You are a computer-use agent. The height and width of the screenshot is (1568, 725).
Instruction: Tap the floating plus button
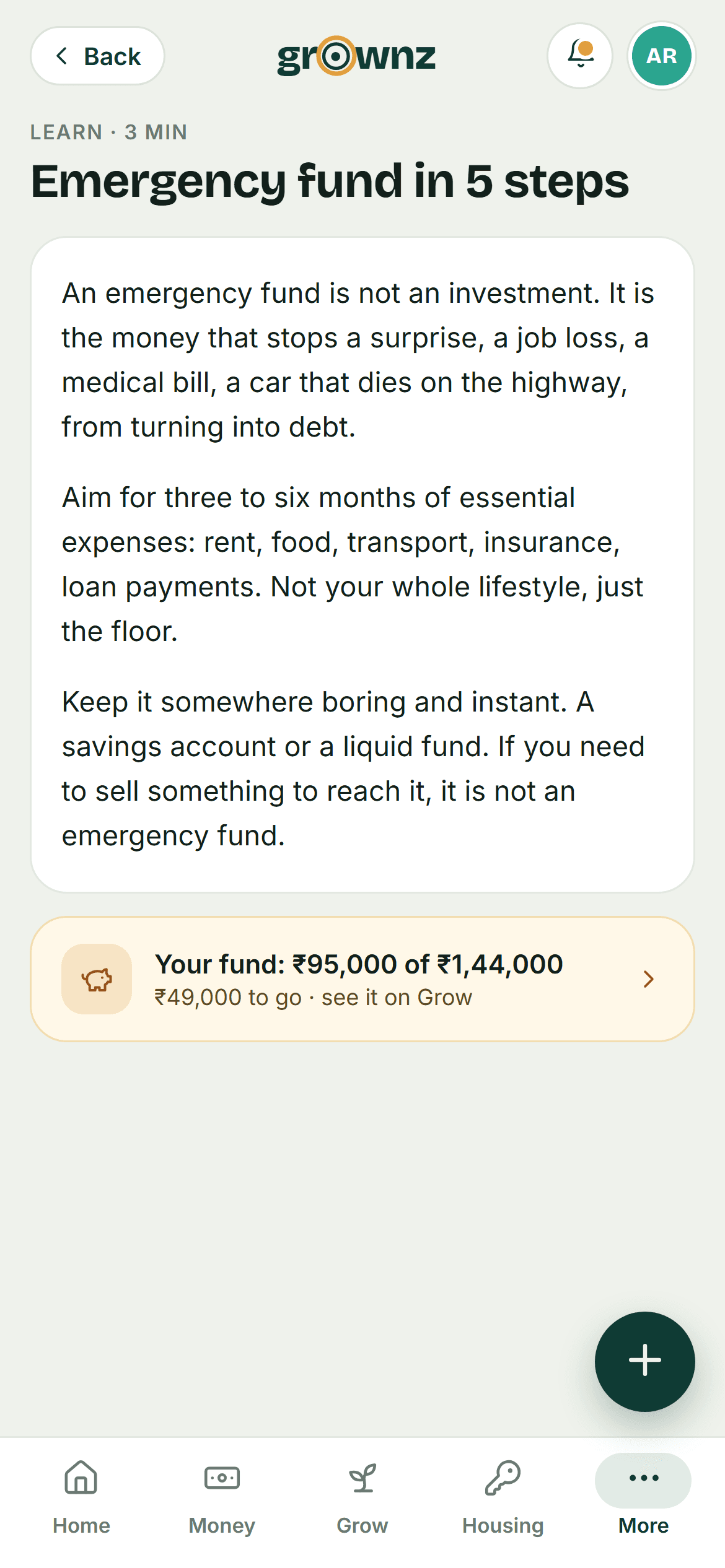coord(645,1362)
